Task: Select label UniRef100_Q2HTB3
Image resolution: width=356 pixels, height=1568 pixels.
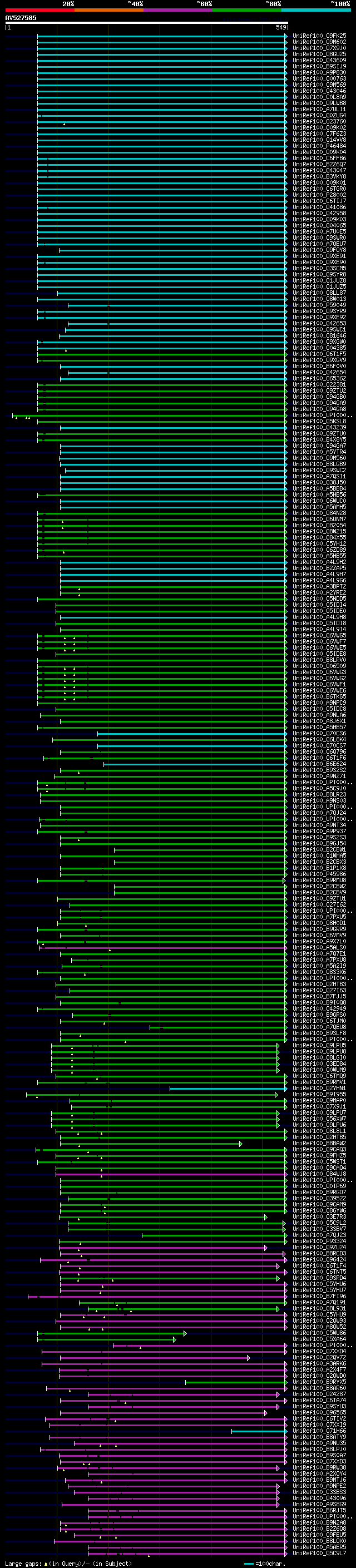Action: click(x=319, y=985)
